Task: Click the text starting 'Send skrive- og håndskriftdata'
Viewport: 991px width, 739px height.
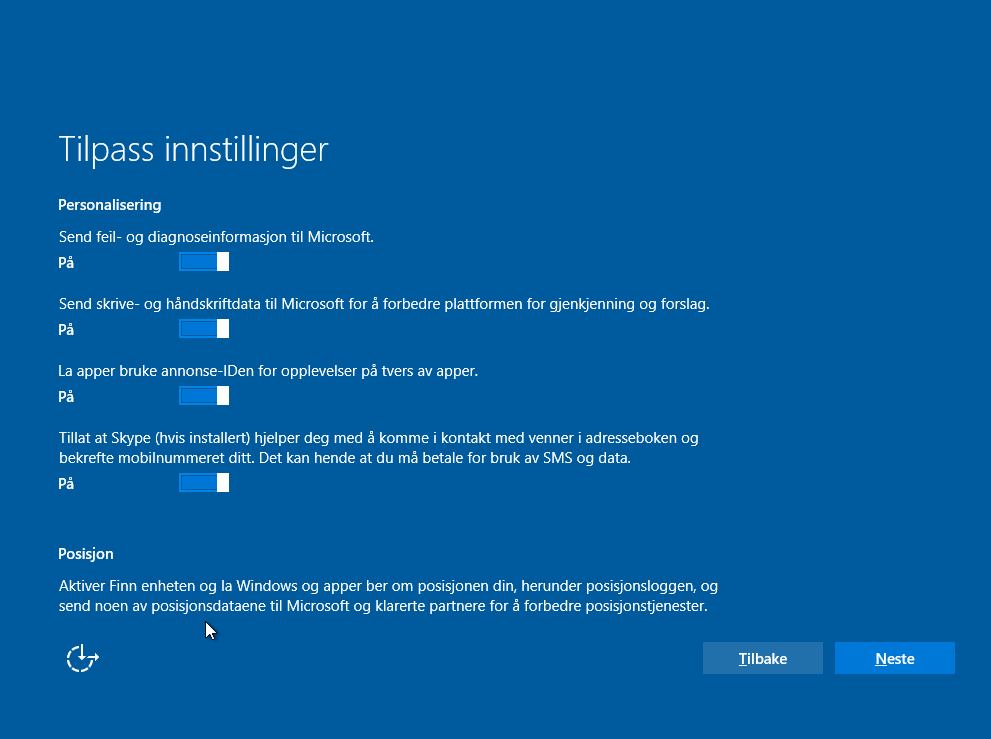Action: click(x=384, y=304)
